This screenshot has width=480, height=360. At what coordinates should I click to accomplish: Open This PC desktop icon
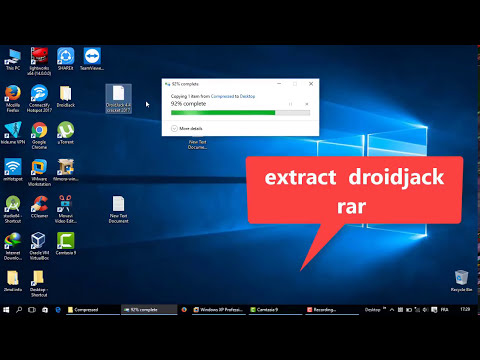[13, 59]
